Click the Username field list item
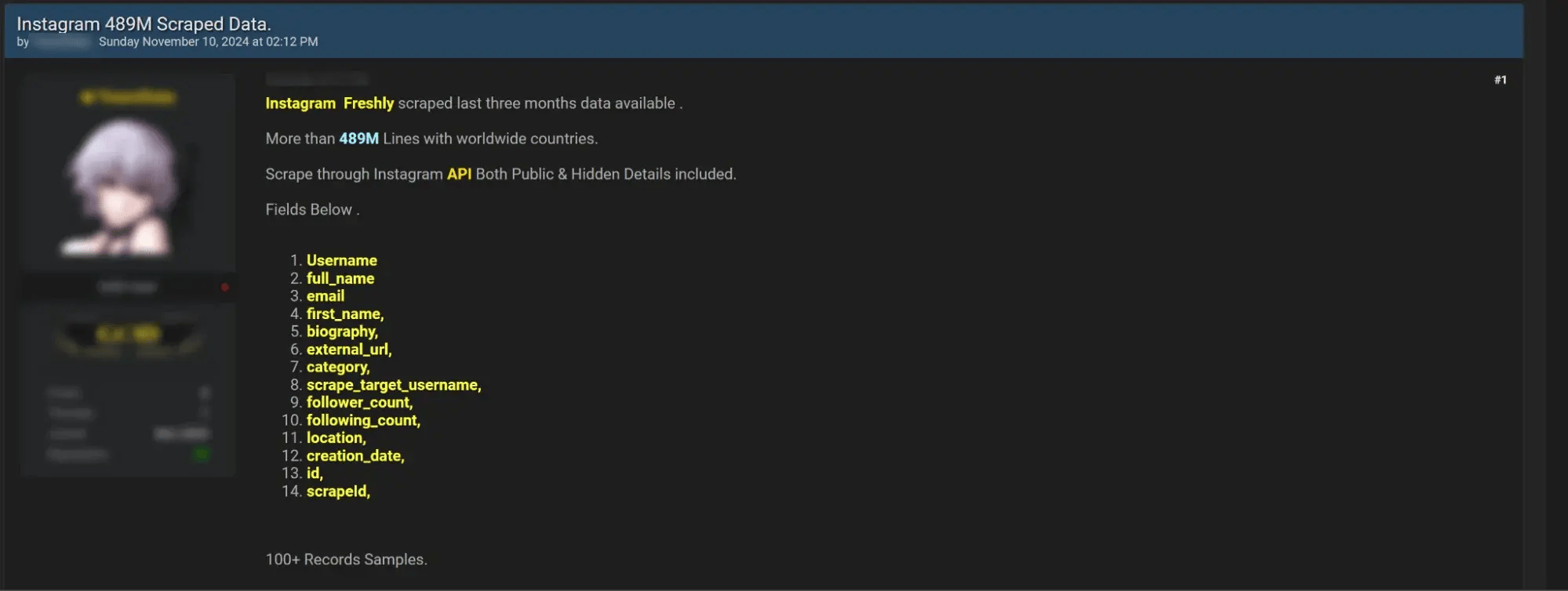1568x591 pixels. coord(341,260)
